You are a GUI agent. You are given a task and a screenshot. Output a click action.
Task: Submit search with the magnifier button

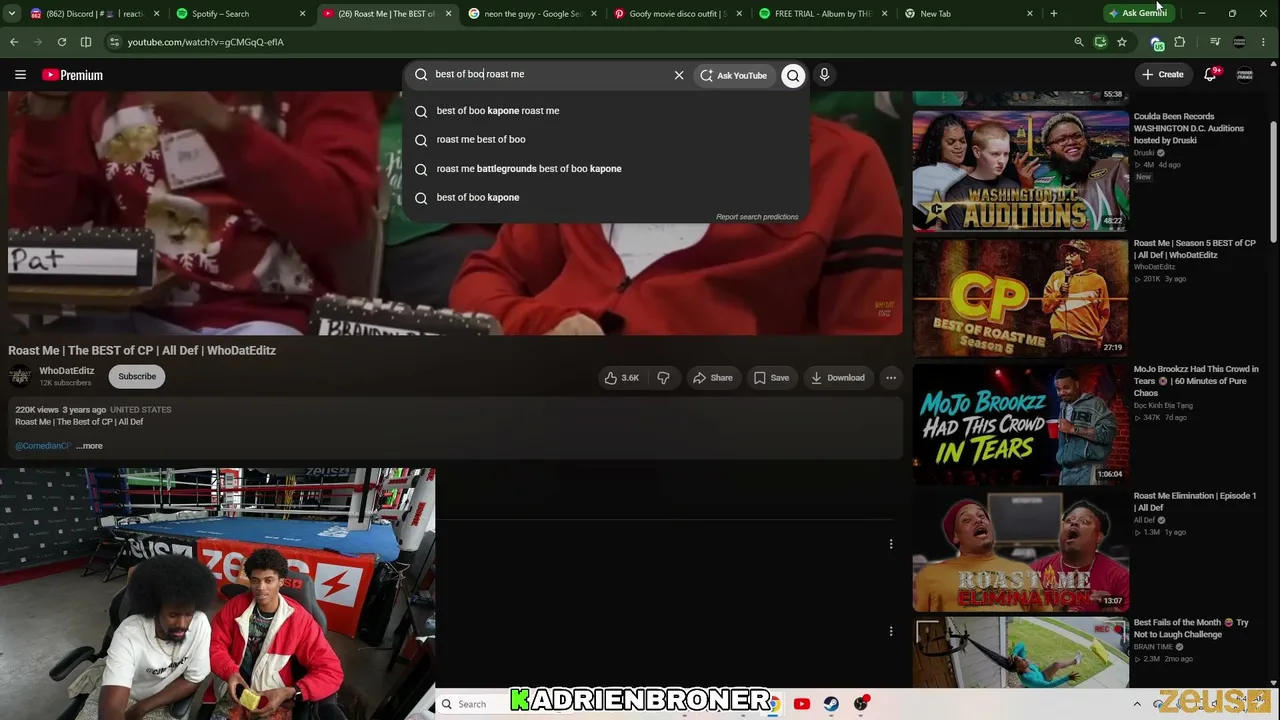[x=793, y=75]
